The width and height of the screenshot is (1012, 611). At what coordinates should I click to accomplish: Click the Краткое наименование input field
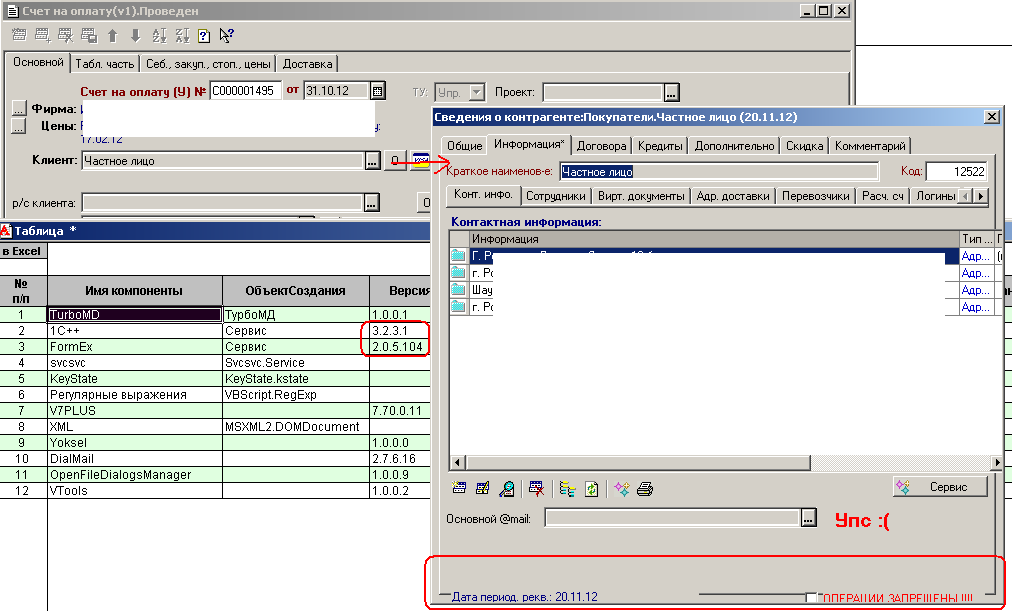[x=718, y=172]
